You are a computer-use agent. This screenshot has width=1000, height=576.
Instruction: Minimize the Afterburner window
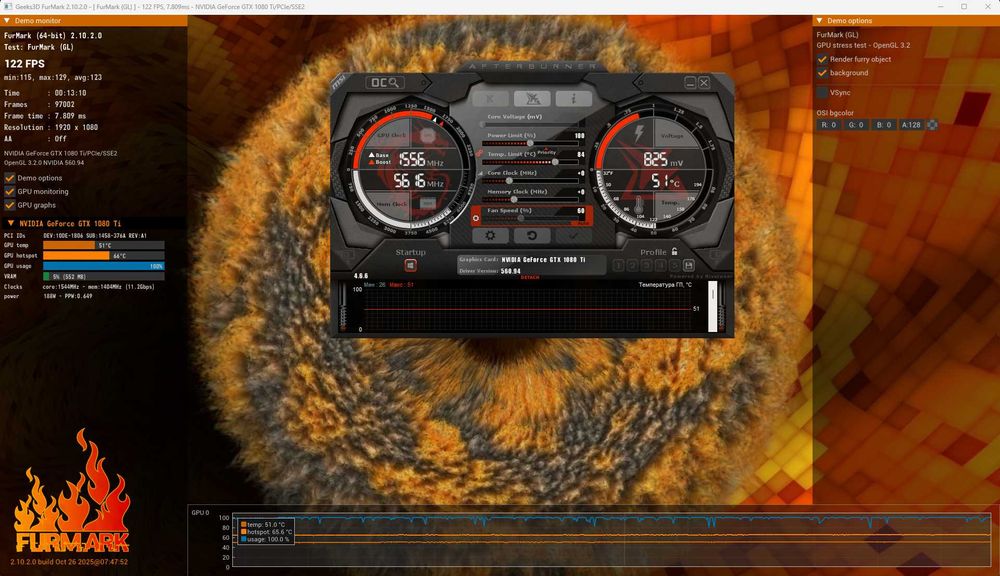pyautogui.click(x=690, y=82)
